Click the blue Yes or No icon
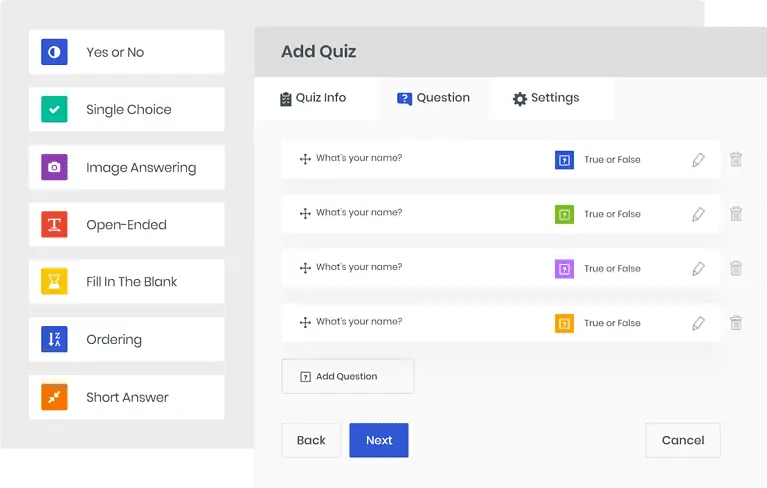This screenshot has height=488, width=767. coord(54,52)
